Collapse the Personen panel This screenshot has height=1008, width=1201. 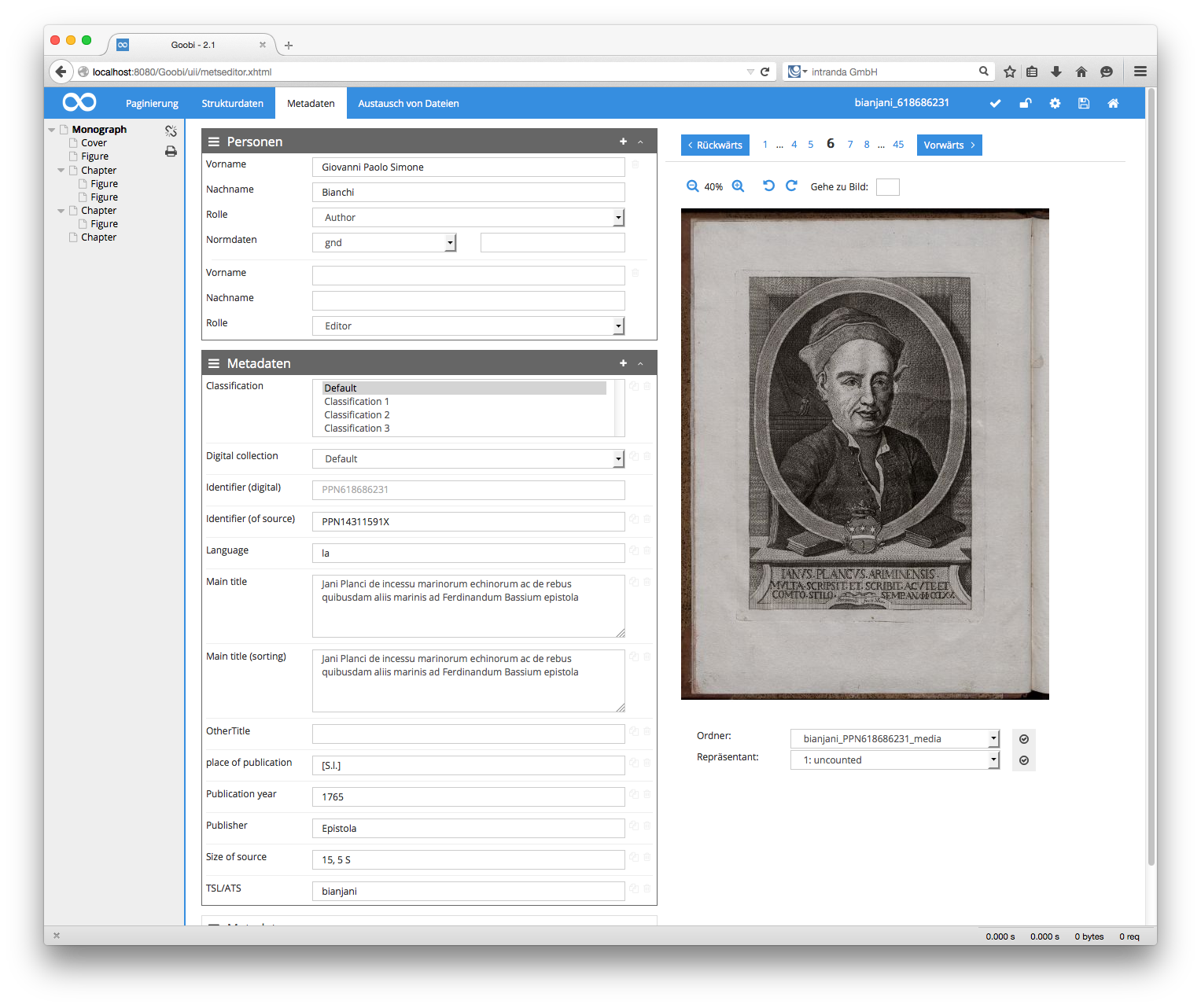coord(640,142)
